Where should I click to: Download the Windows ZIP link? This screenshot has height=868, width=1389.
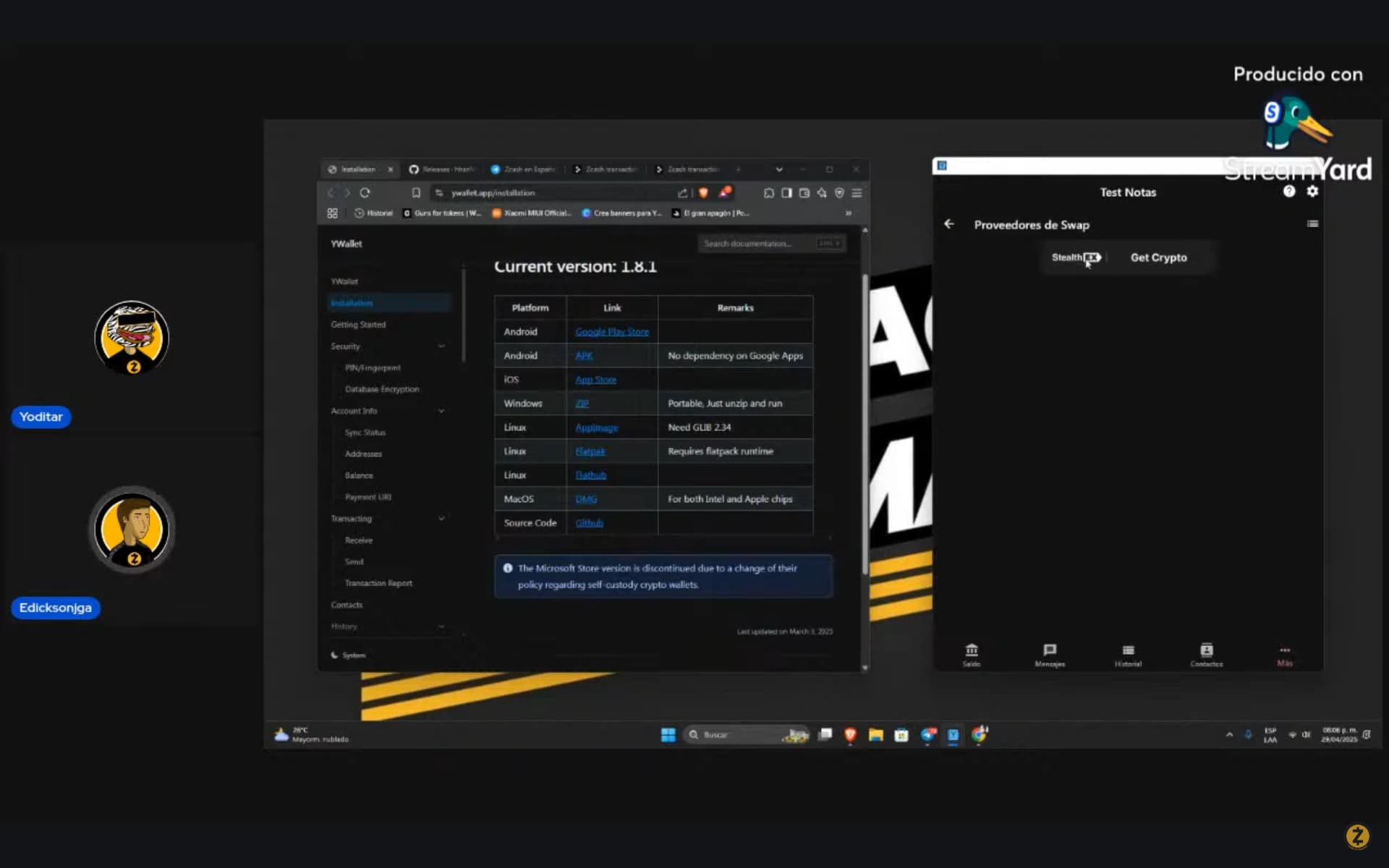click(x=582, y=404)
